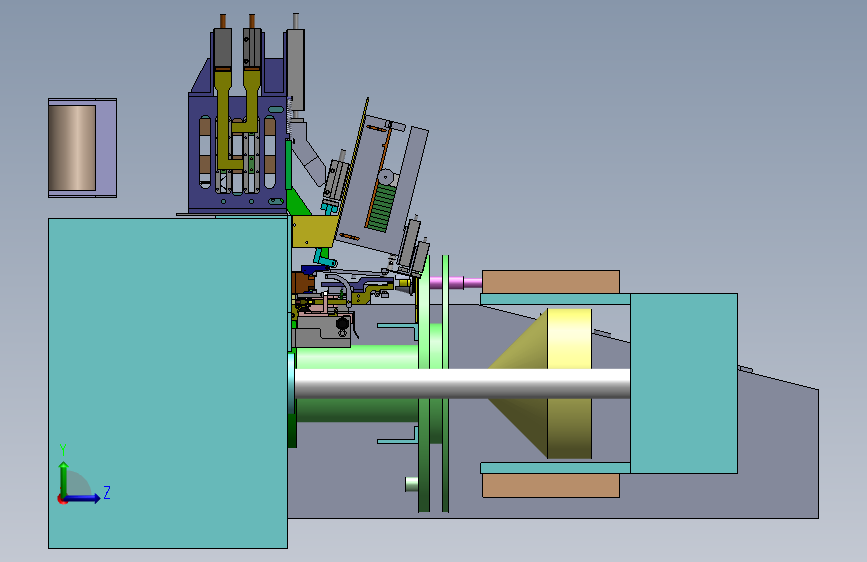The image size is (867, 562).
Task: Click the green Y axis of the triad
Action: coord(64,477)
